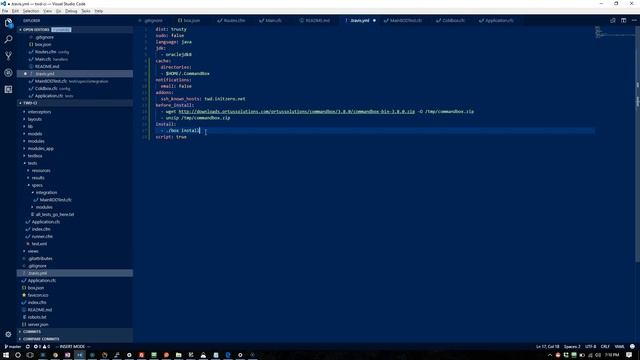This screenshot has height=360, width=640.
Task: Click the Synchronize Changes icon in status bar
Action: pyautogui.click(x=28, y=347)
